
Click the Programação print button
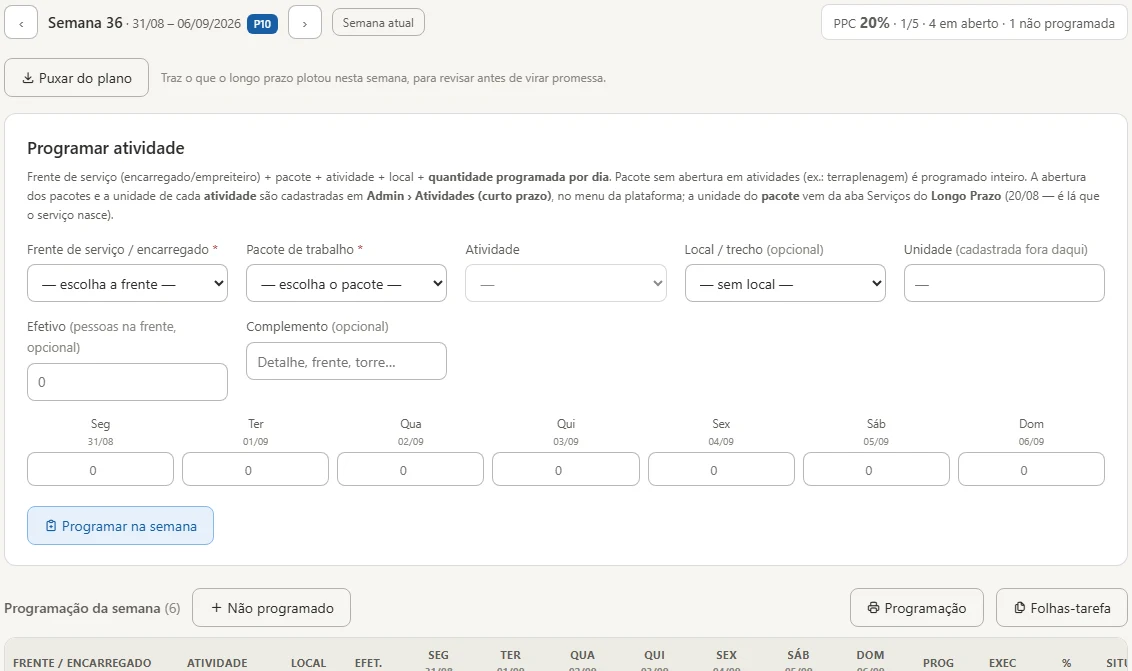click(x=917, y=608)
